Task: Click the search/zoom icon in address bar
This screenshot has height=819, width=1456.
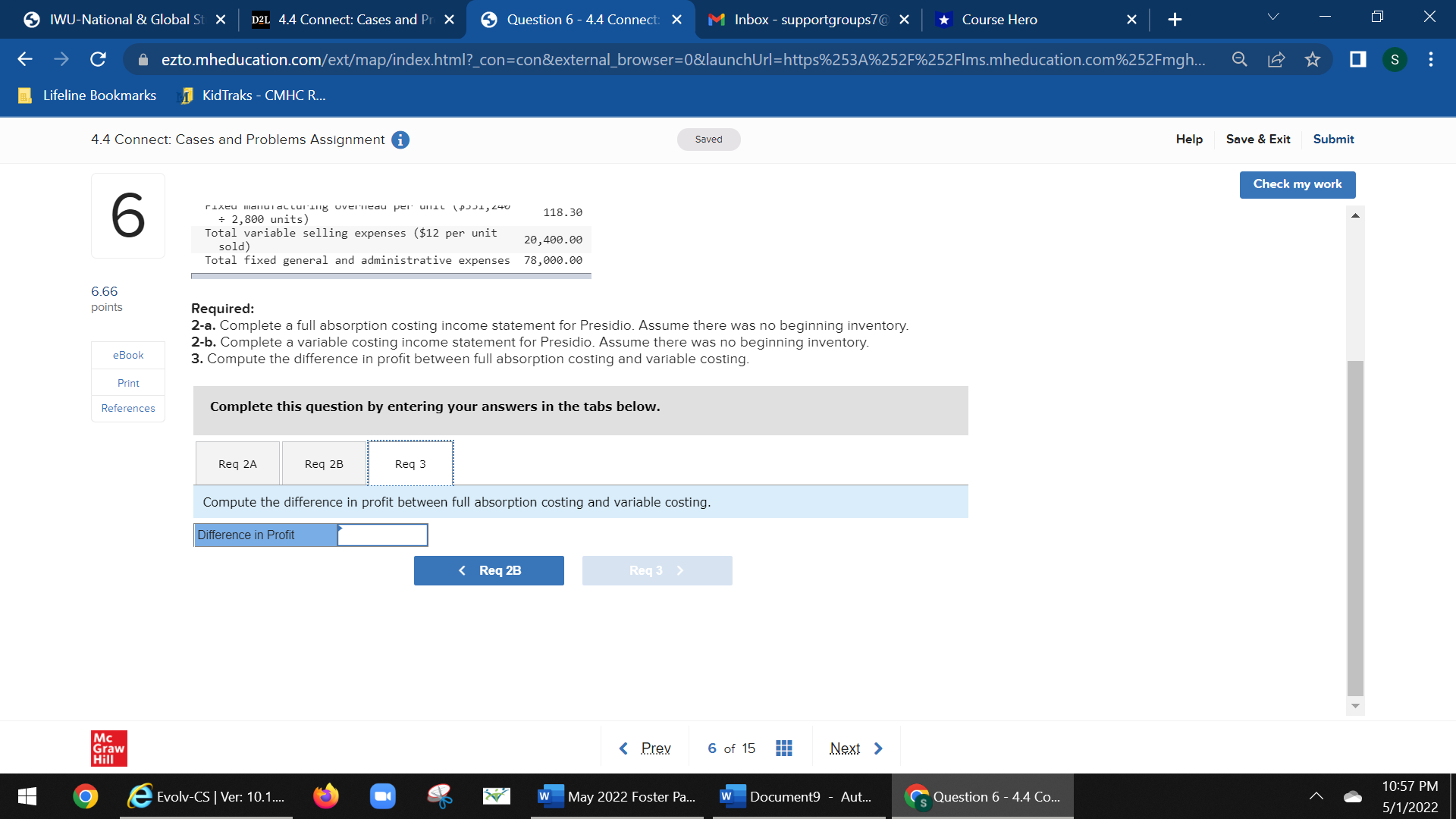Action: point(1240,59)
